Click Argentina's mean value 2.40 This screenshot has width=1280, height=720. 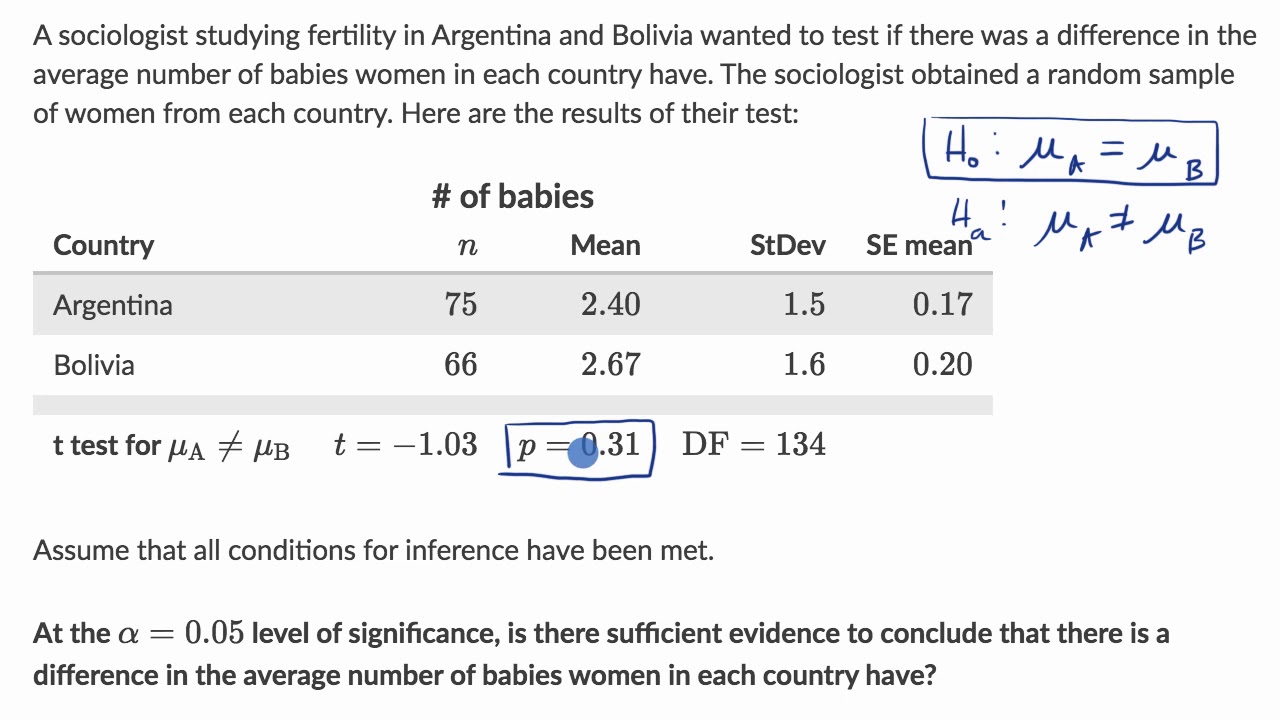[x=610, y=305]
